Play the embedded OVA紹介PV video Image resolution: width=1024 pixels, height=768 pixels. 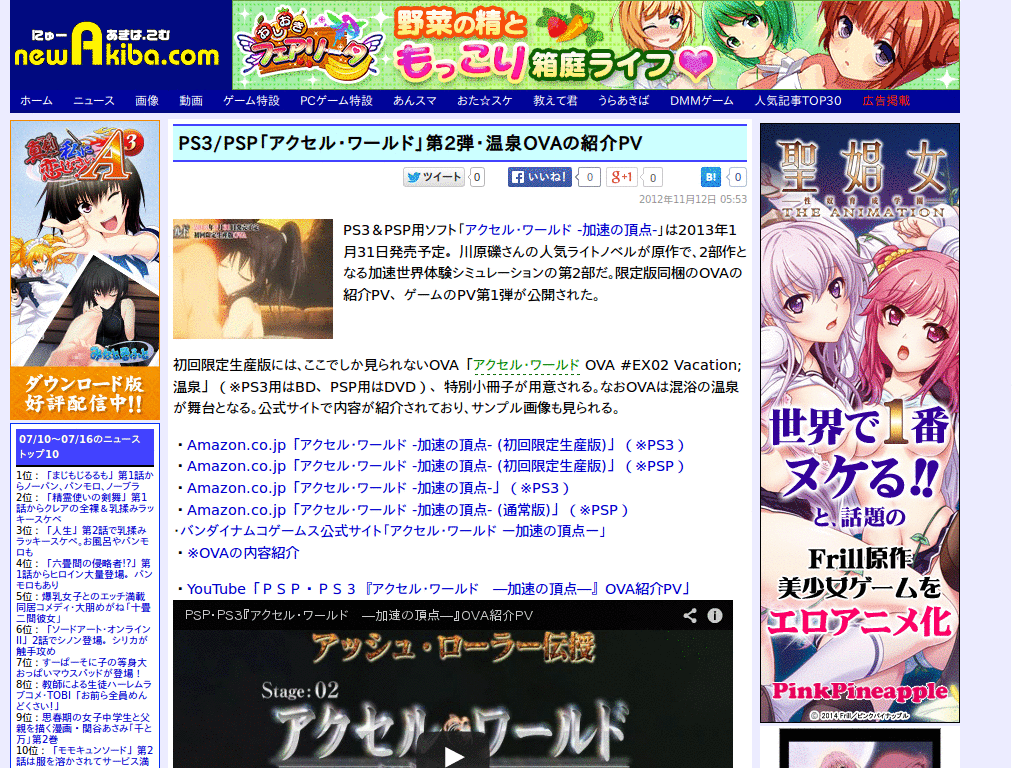(x=453, y=755)
